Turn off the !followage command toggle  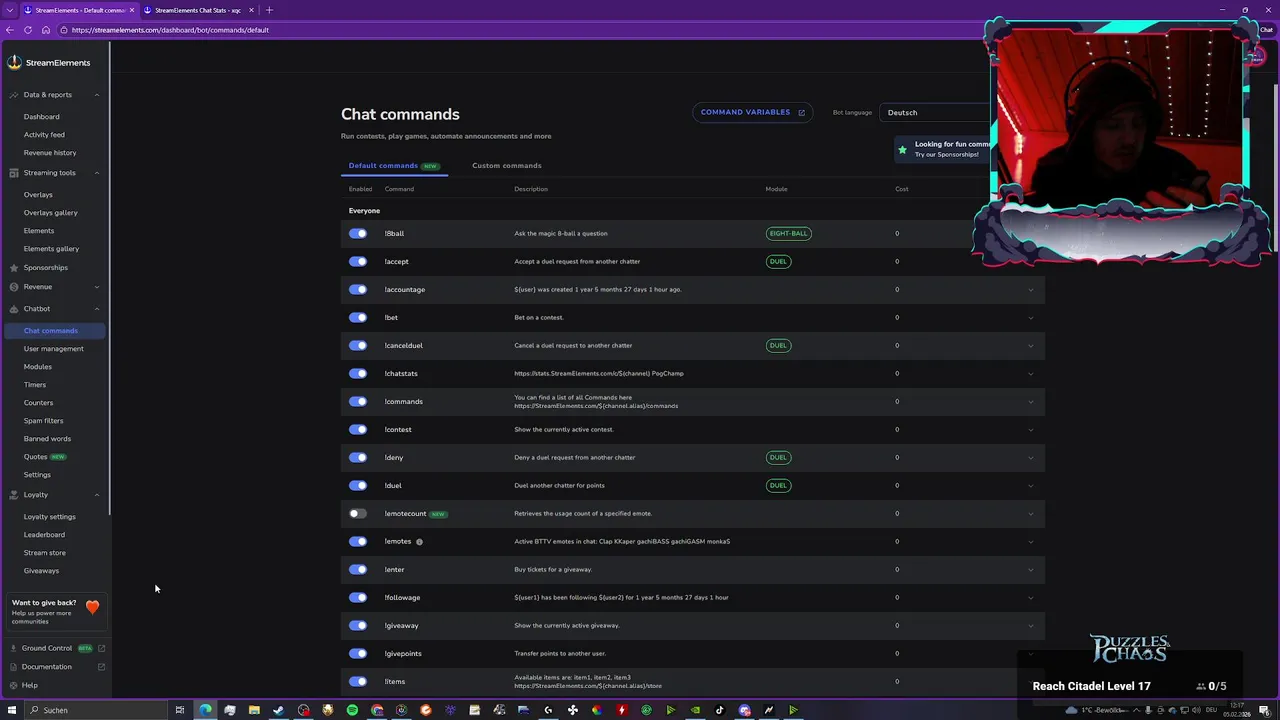358,598
